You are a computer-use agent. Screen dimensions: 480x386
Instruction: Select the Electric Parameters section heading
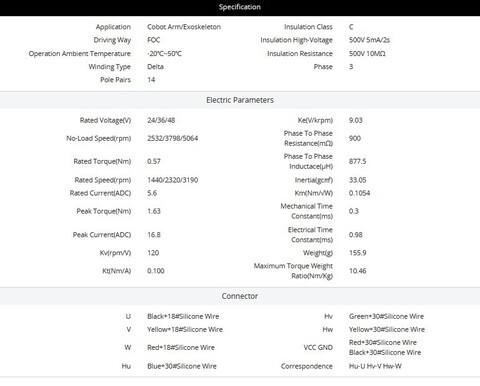coord(240,100)
